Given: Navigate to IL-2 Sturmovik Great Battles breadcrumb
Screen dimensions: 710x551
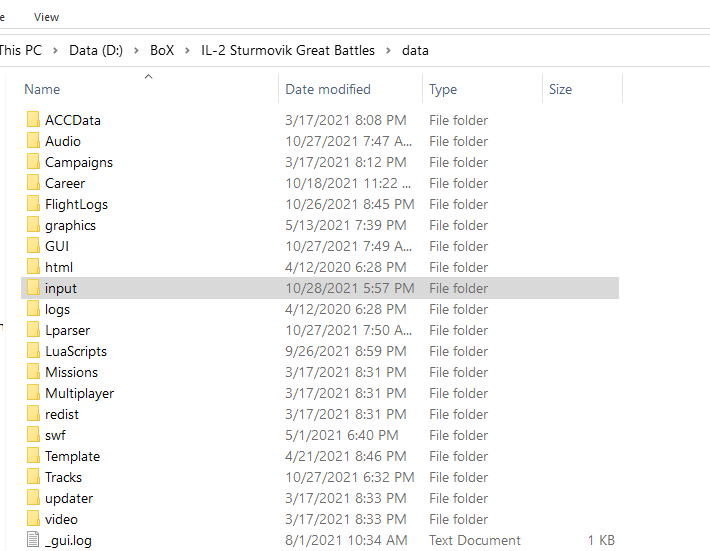Looking at the screenshot, I should pos(288,50).
